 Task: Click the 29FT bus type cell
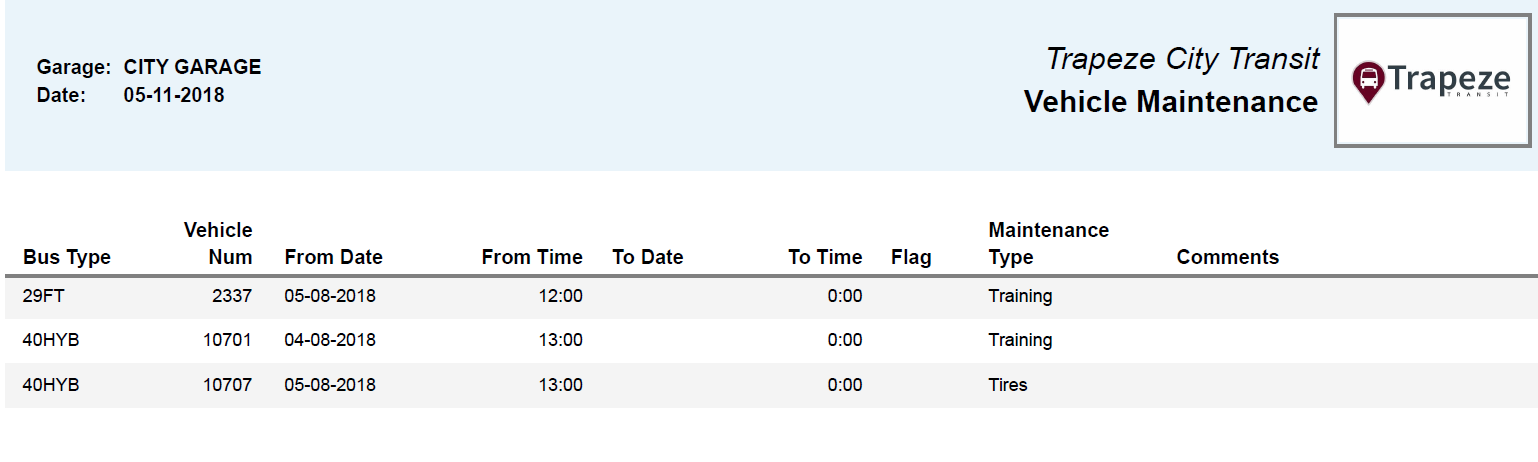(43, 296)
